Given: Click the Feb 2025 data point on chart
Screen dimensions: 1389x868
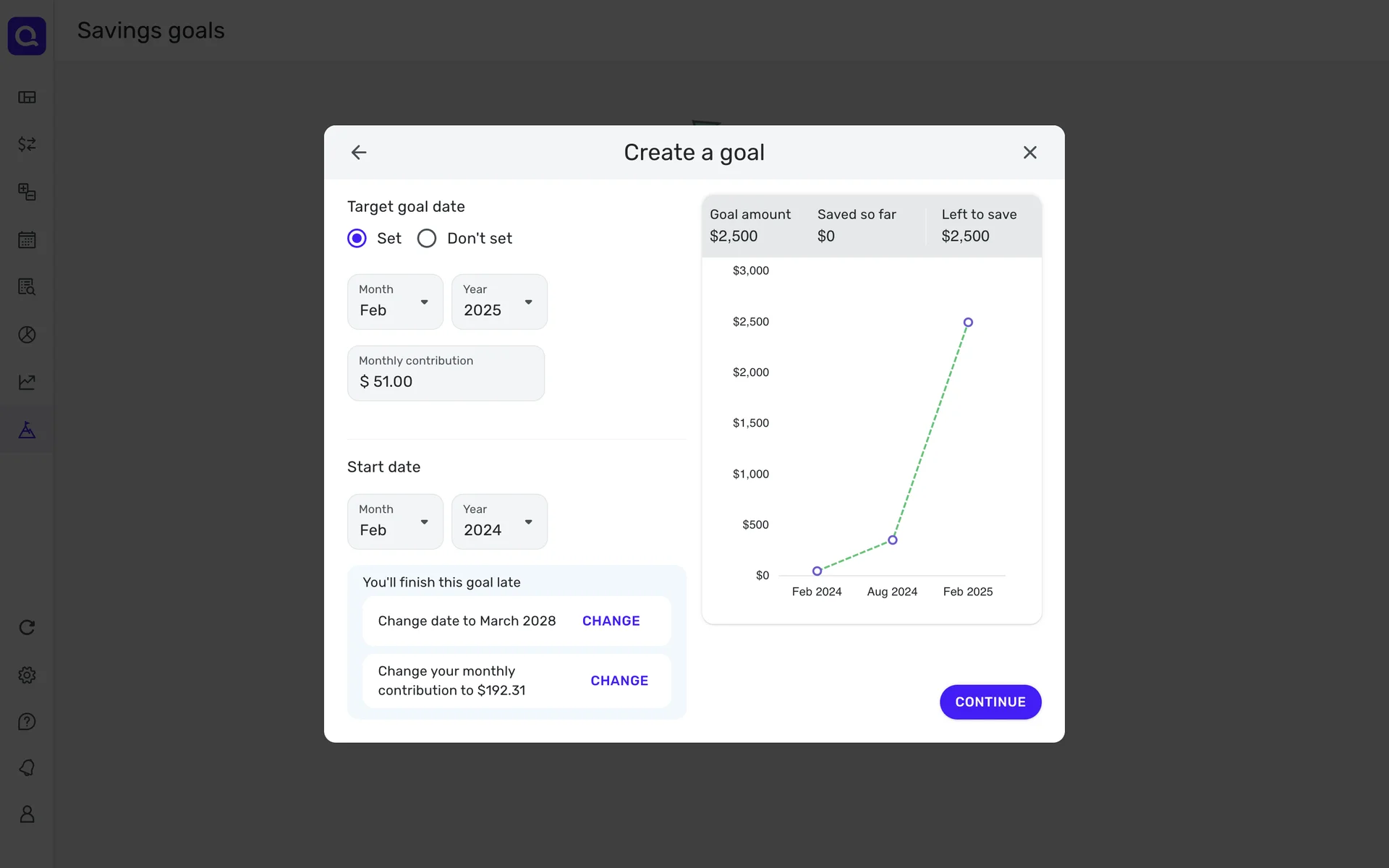Looking at the screenshot, I should [x=968, y=323].
